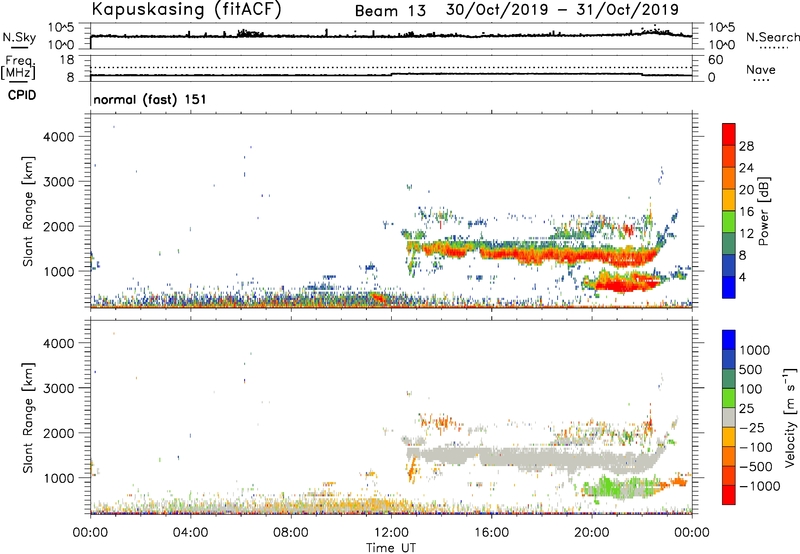The height and width of the screenshot is (554, 800).
Task: Select the "28" label on Power scale
Action: tap(746, 146)
